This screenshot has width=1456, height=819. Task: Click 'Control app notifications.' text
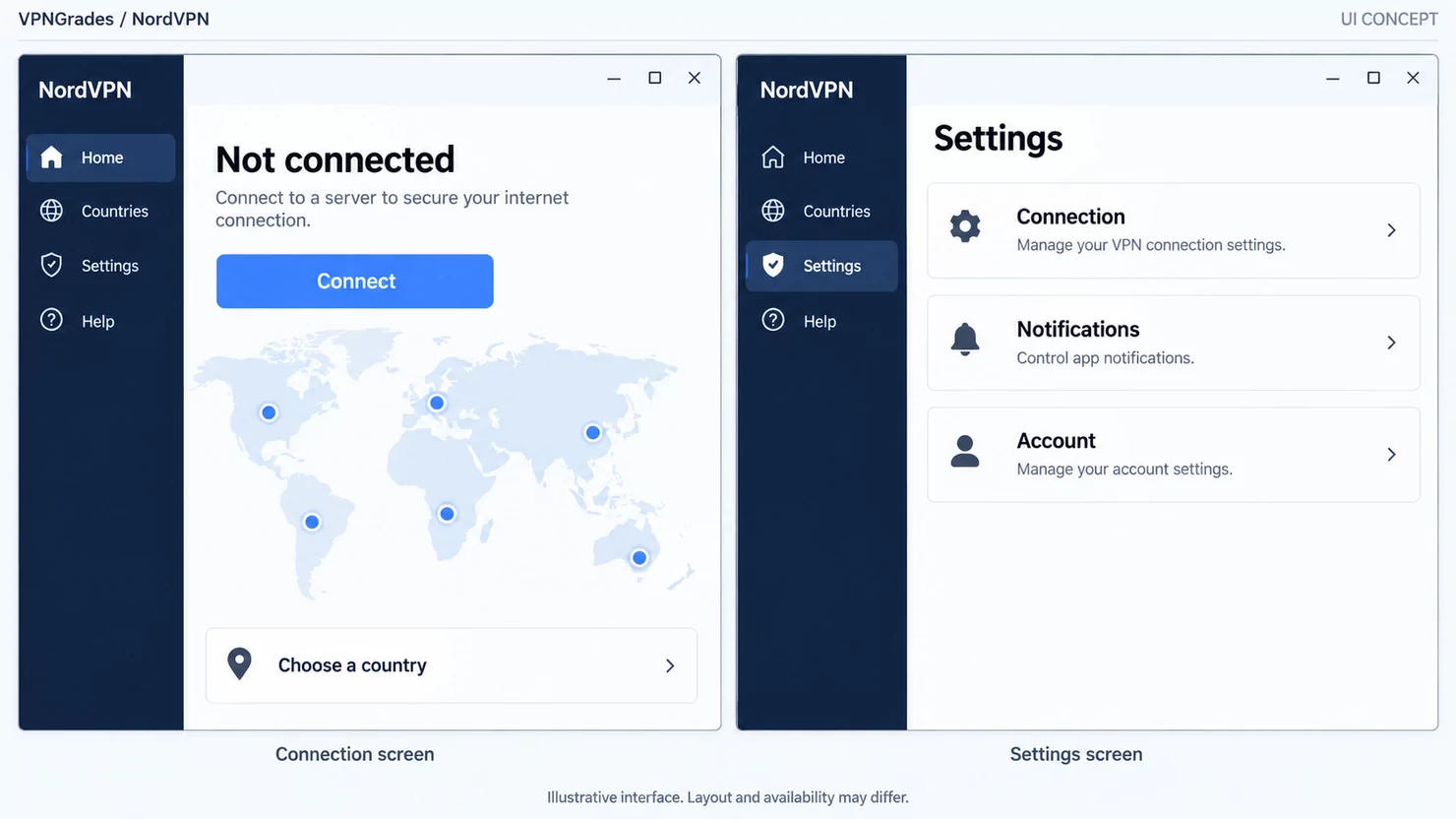[x=1105, y=358]
